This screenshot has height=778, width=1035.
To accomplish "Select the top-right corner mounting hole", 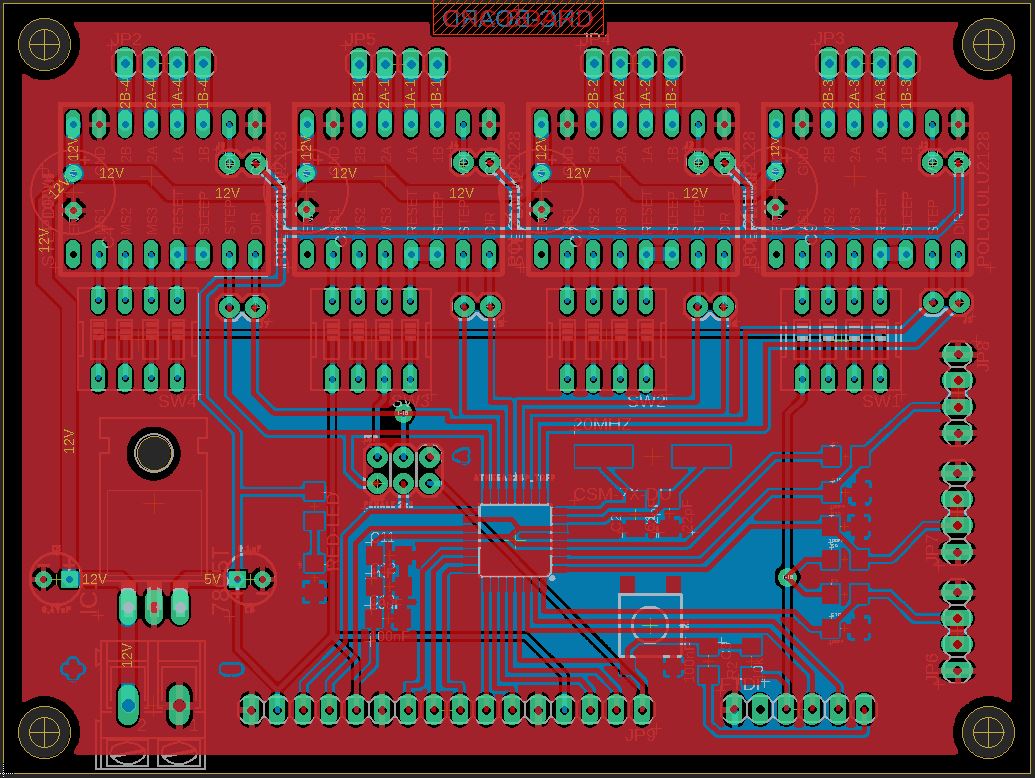I will click(x=988, y=45).
